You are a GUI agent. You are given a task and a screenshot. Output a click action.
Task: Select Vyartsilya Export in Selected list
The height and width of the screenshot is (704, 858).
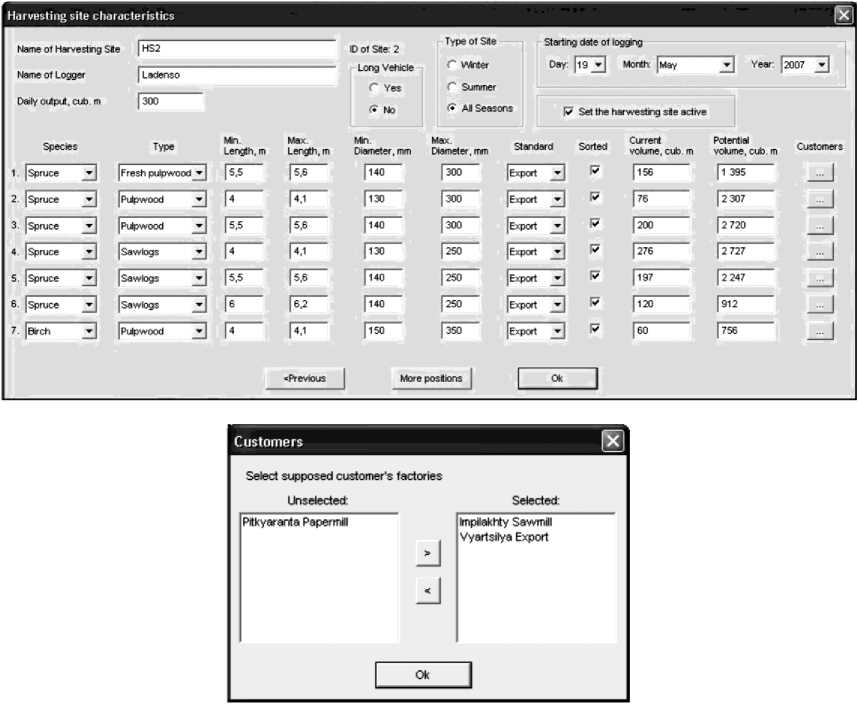(503, 537)
